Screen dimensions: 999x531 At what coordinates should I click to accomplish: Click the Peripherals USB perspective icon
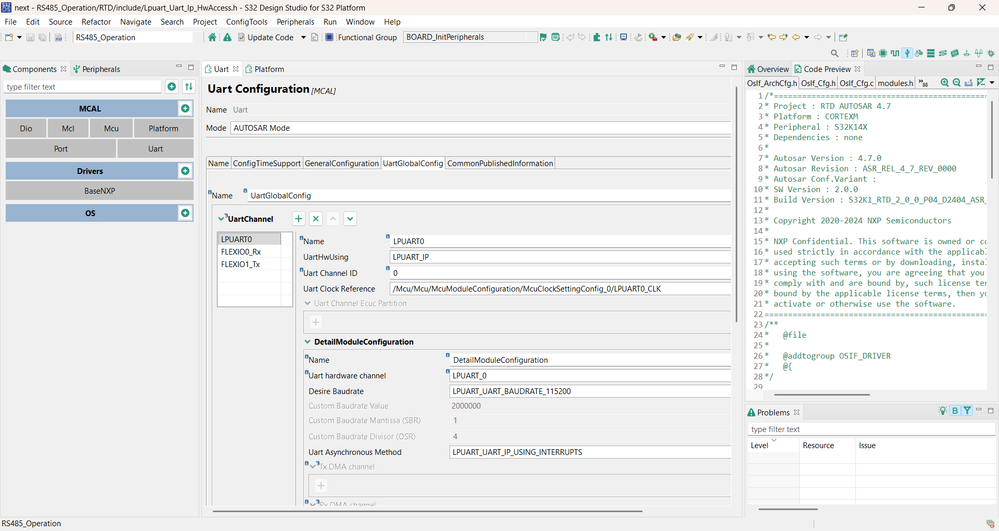[907, 54]
